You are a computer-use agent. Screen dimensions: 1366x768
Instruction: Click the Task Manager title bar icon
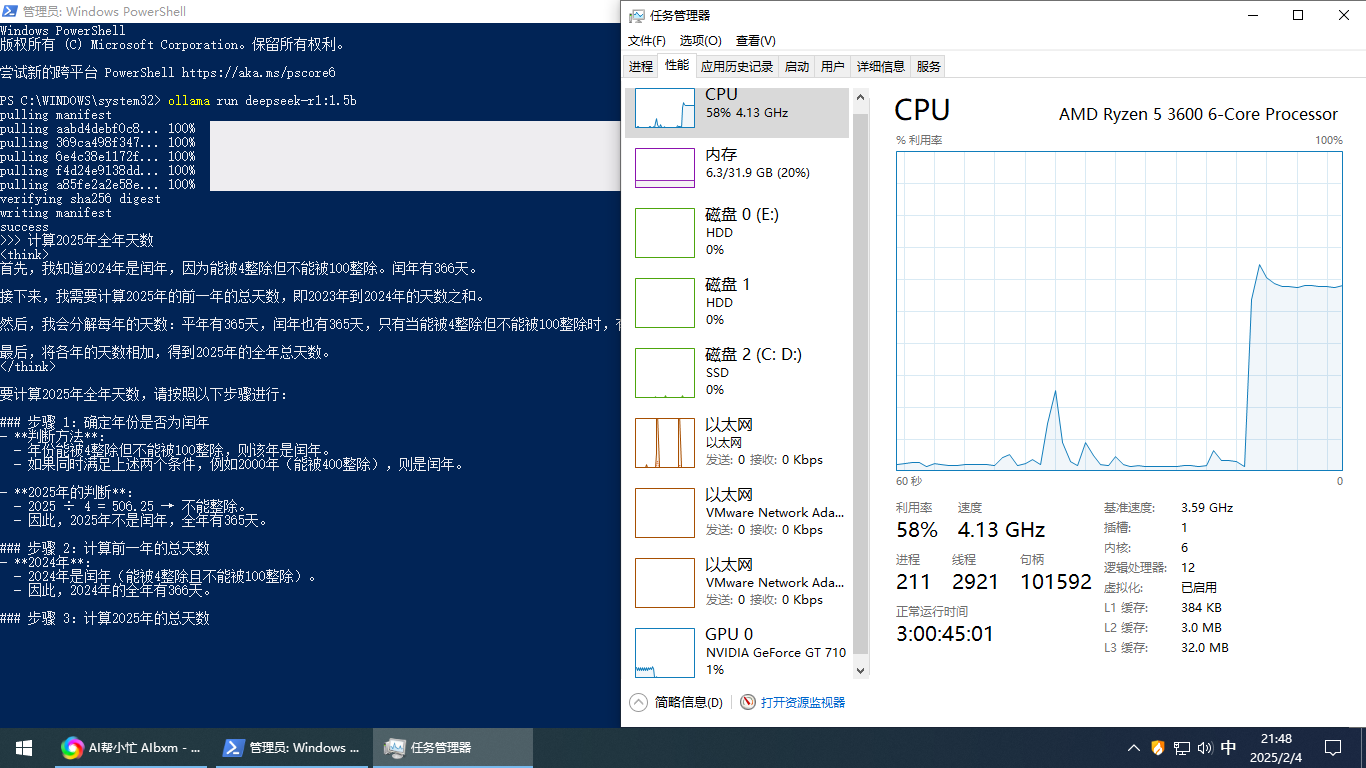point(636,15)
